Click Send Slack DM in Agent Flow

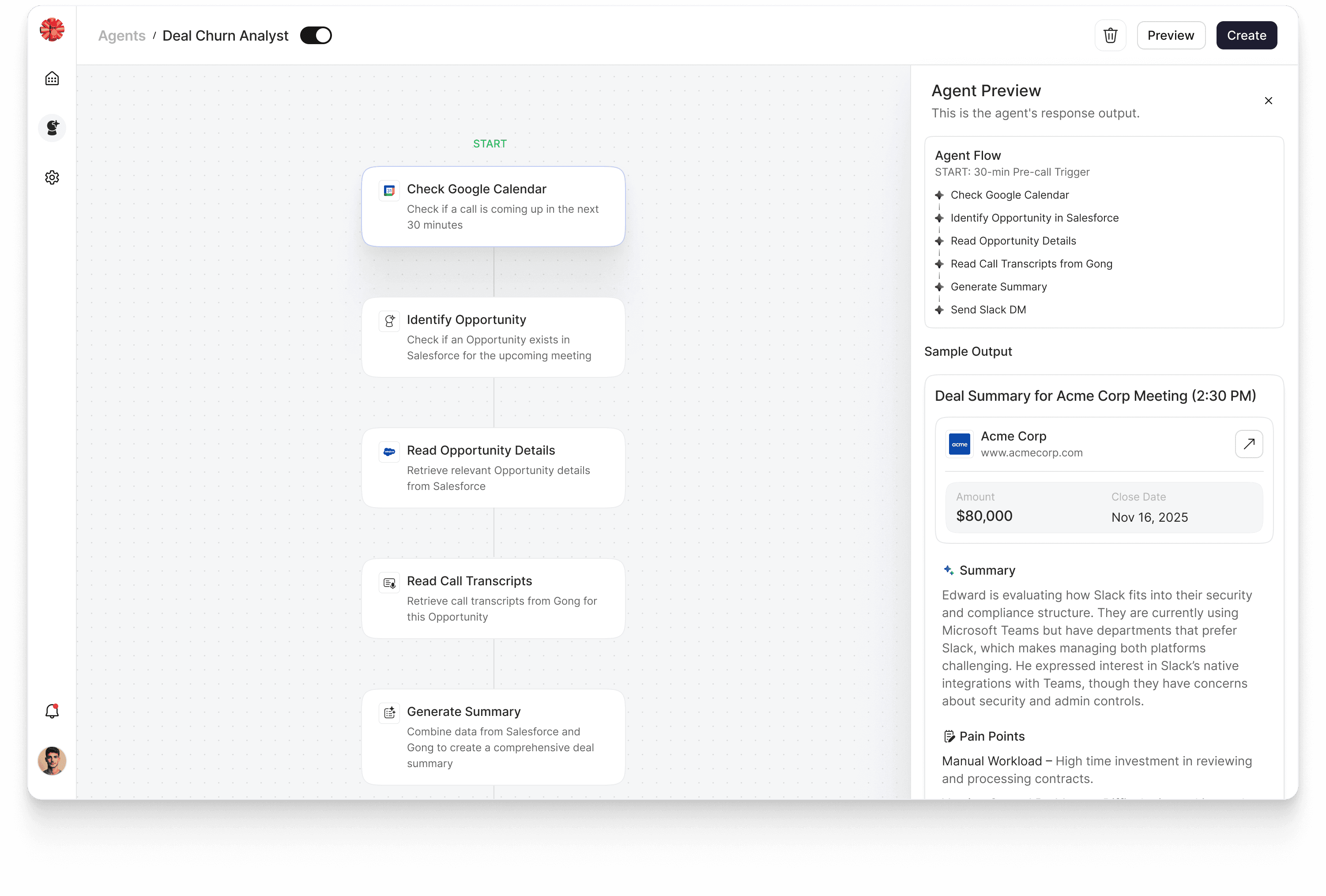click(987, 309)
